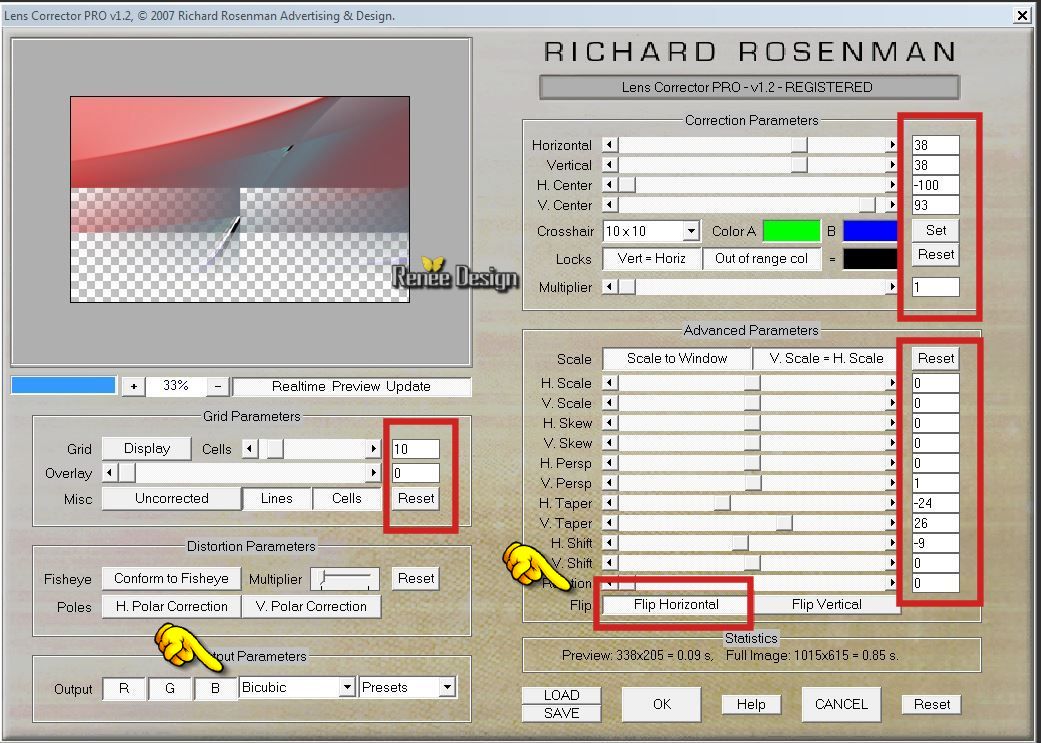Click the Horizontal value field showing 38
The width and height of the screenshot is (1041, 743).
click(935, 145)
